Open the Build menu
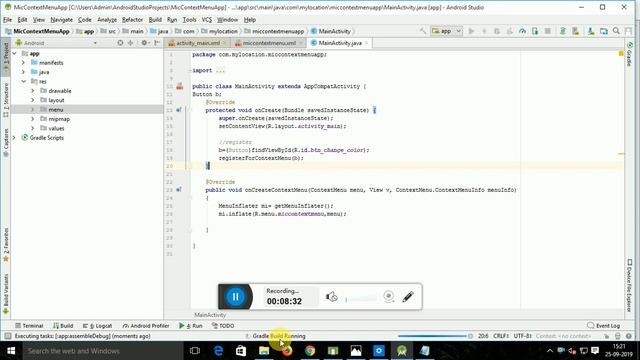This screenshot has width=640, height=360. (155, 20)
